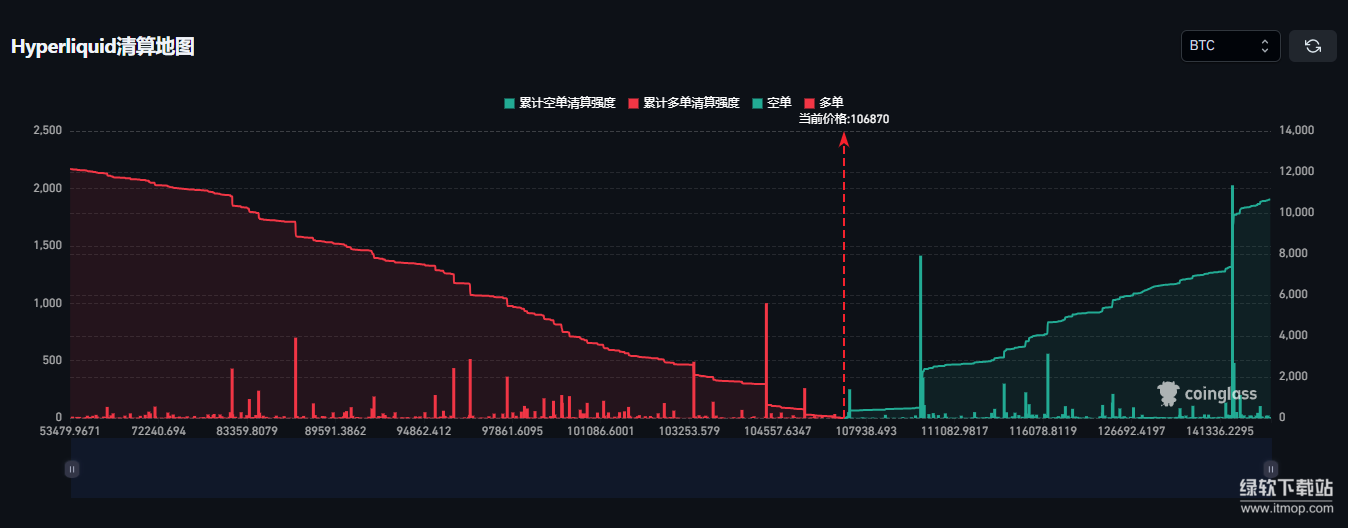Click the right zoom slider handle

[1271, 468]
